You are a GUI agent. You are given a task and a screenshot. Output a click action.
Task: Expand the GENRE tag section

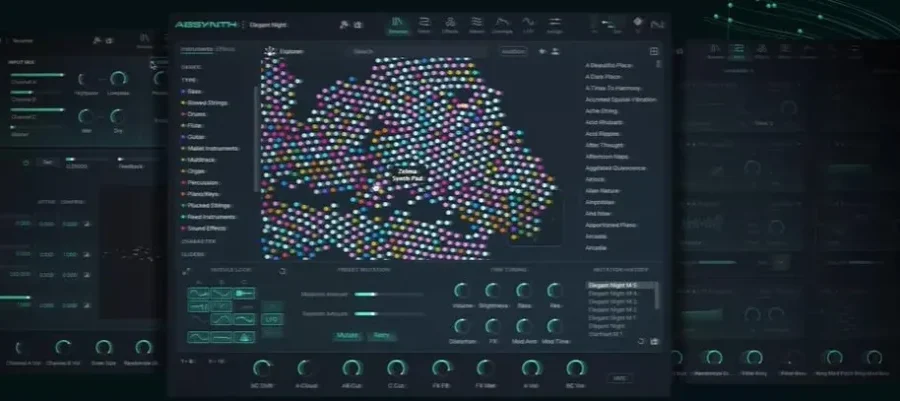point(191,67)
